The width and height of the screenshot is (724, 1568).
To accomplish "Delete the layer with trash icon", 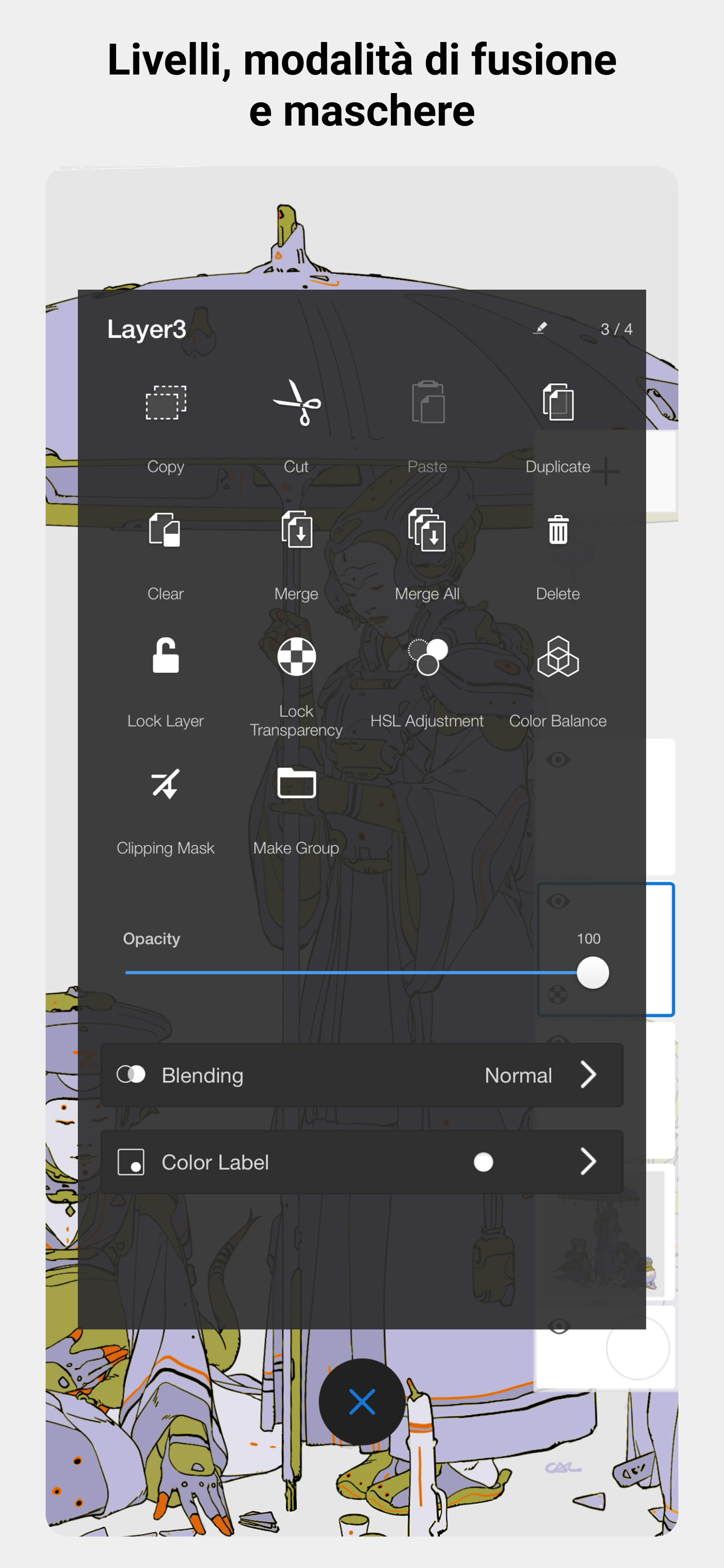I will pos(558,529).
